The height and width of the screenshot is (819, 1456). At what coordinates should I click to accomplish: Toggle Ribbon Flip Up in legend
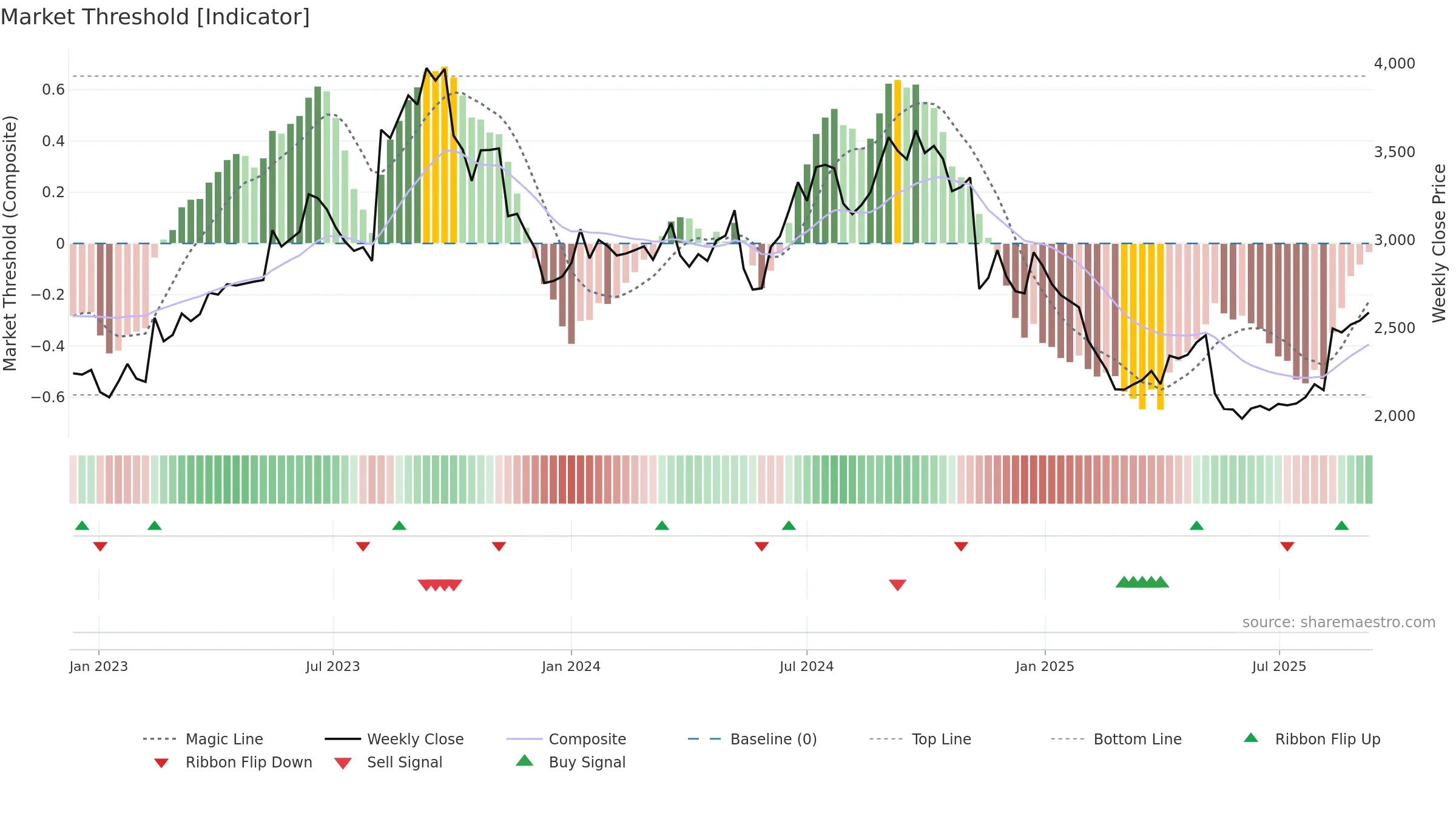coord(1312,739)
